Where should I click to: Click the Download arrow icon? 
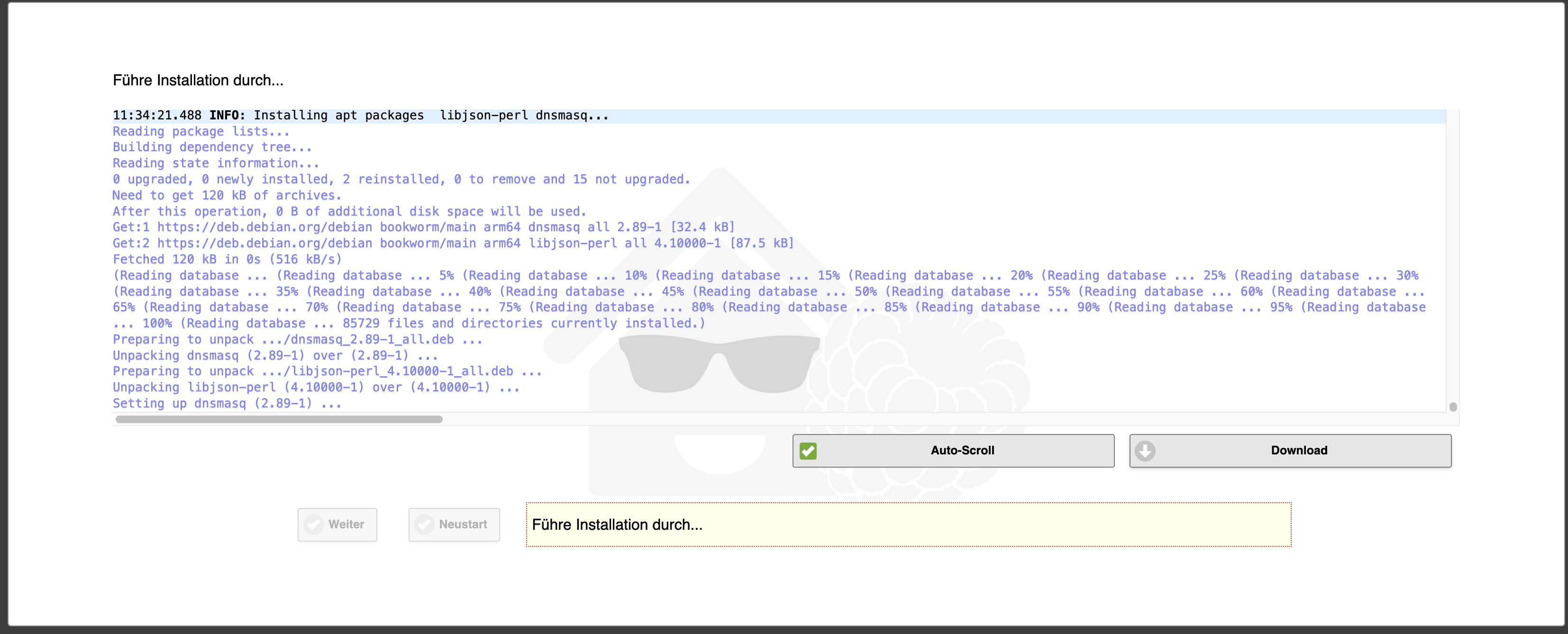click(1145, 451)
